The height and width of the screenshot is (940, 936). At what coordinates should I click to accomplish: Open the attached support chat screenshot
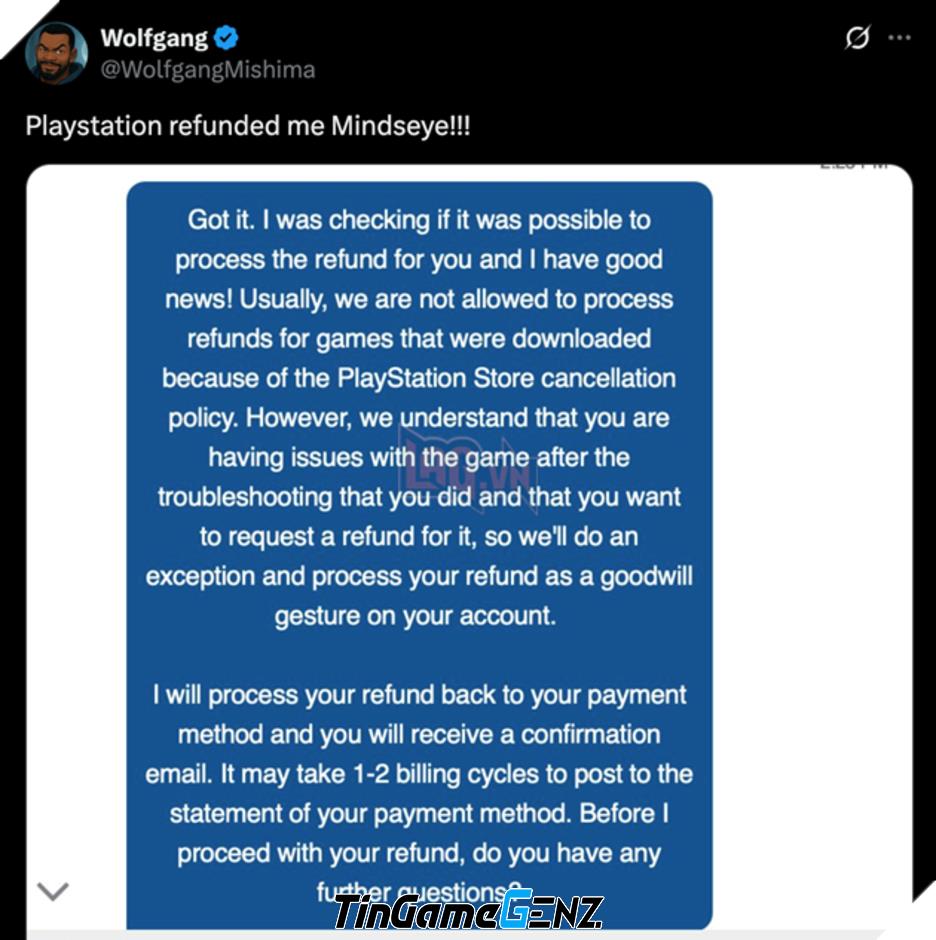[469, 552]
